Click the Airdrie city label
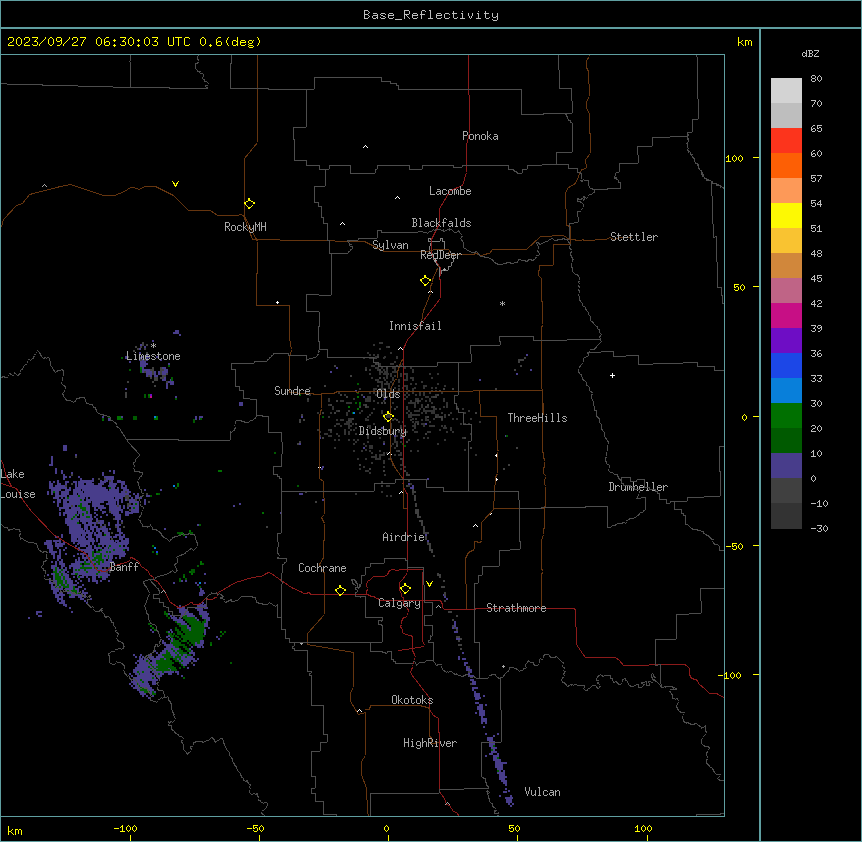The width and height of the screenshot is (862, 842). pos(404,537)
